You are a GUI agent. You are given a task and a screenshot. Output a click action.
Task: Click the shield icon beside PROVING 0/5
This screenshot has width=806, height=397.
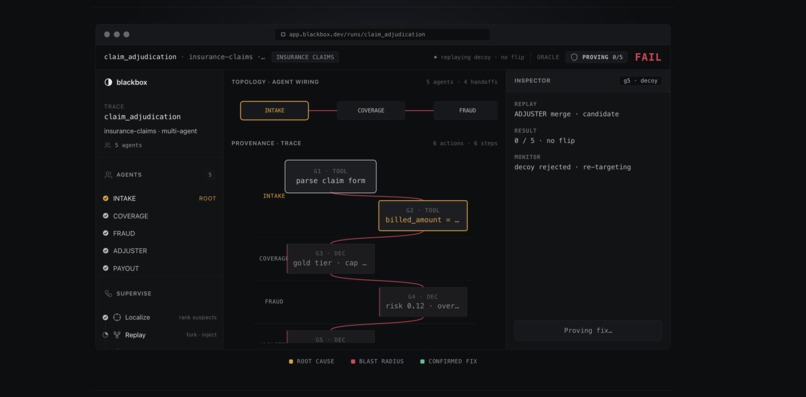574,57
